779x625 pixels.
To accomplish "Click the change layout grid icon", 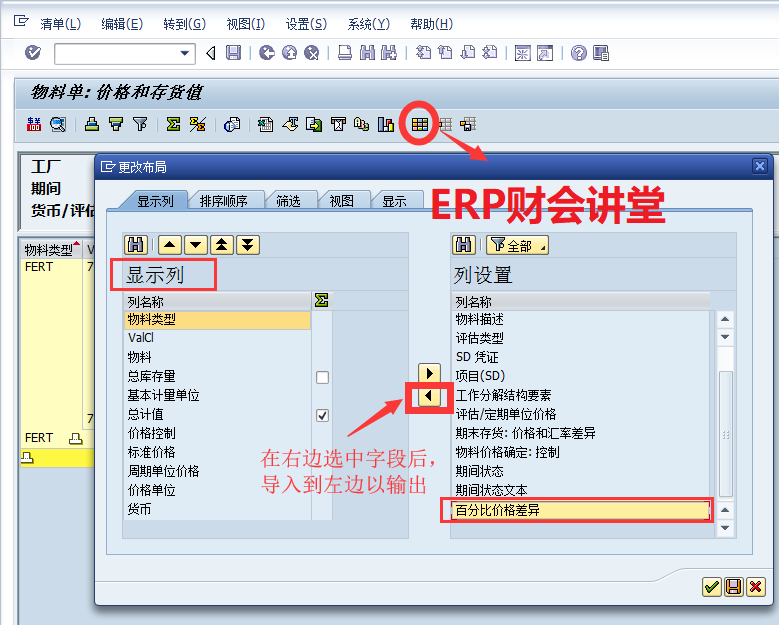I will [419, 124].
